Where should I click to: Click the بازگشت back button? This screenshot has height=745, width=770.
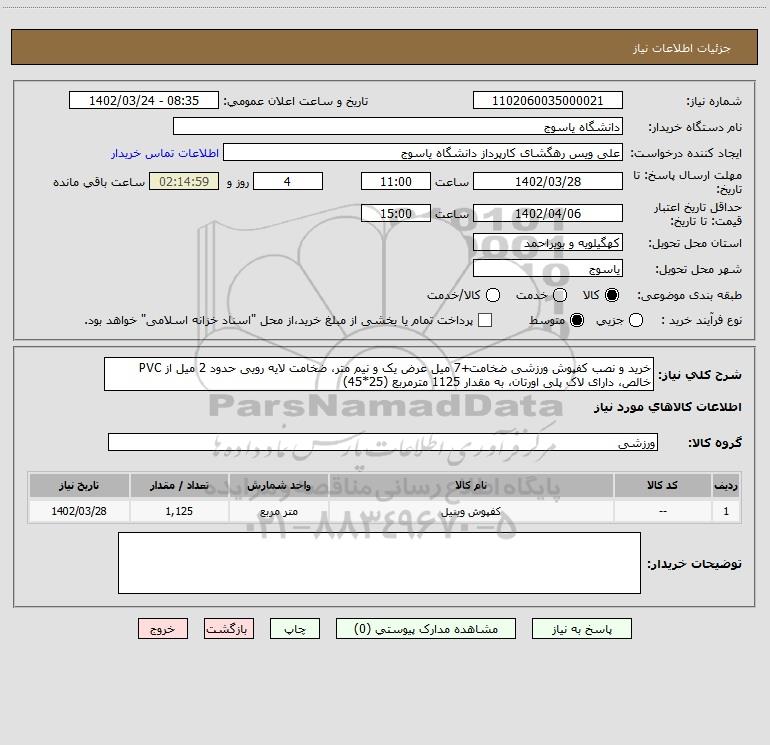(x=229, y=629)
